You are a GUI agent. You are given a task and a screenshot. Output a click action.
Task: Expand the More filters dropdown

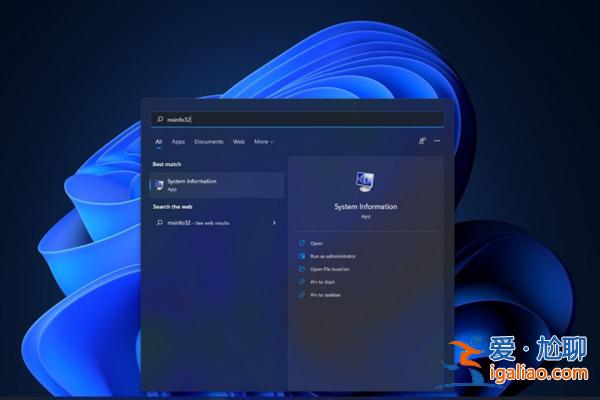coord(263,142)
